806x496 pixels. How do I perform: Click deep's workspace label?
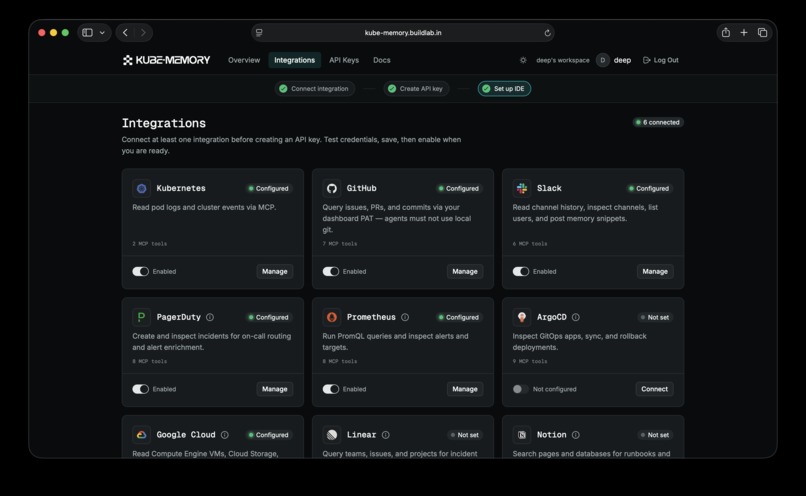coord(563,60)
